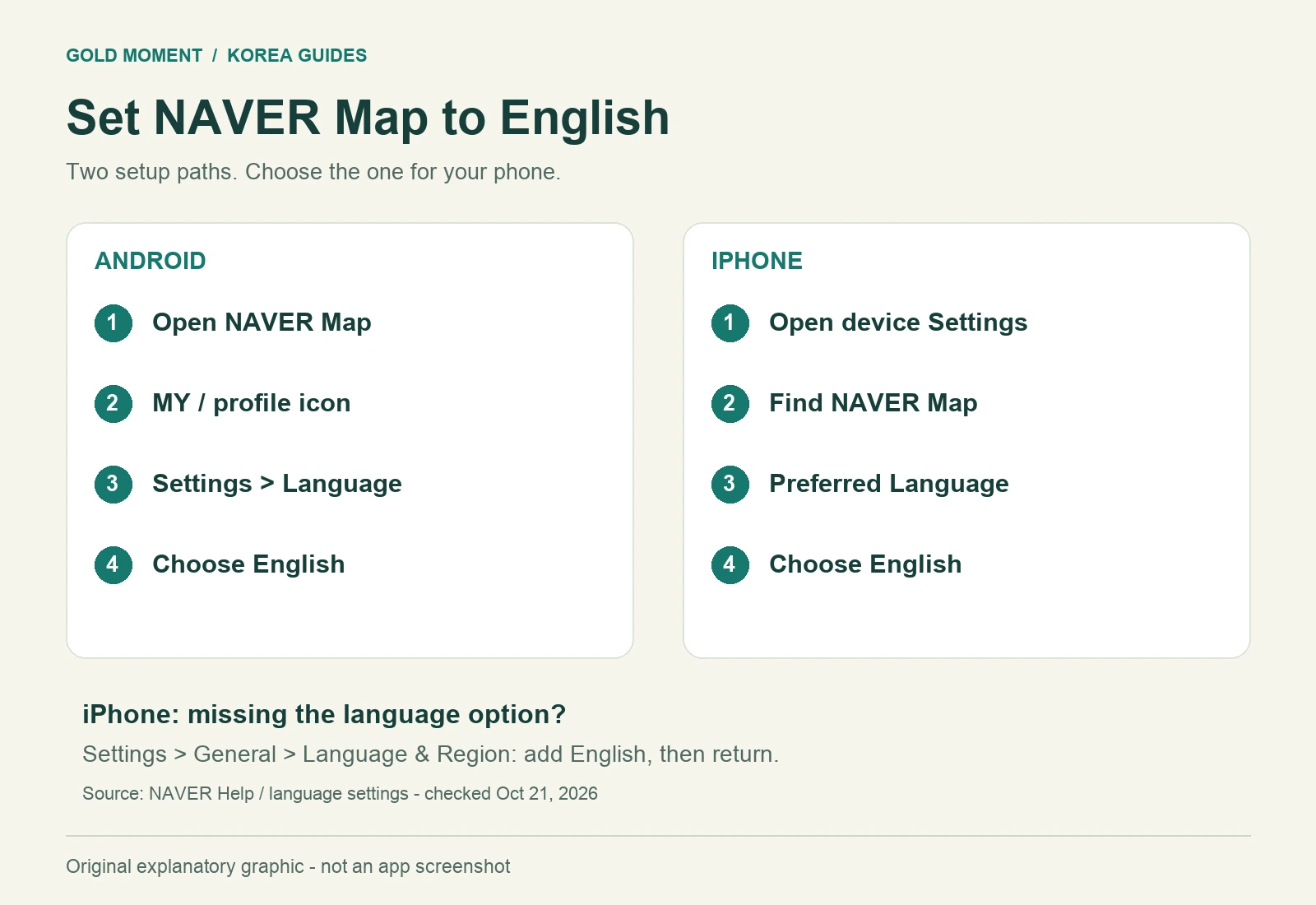Click 'Settings > Language' step text
This screenshot has width=1316, height=905.
tap(277, 484)
